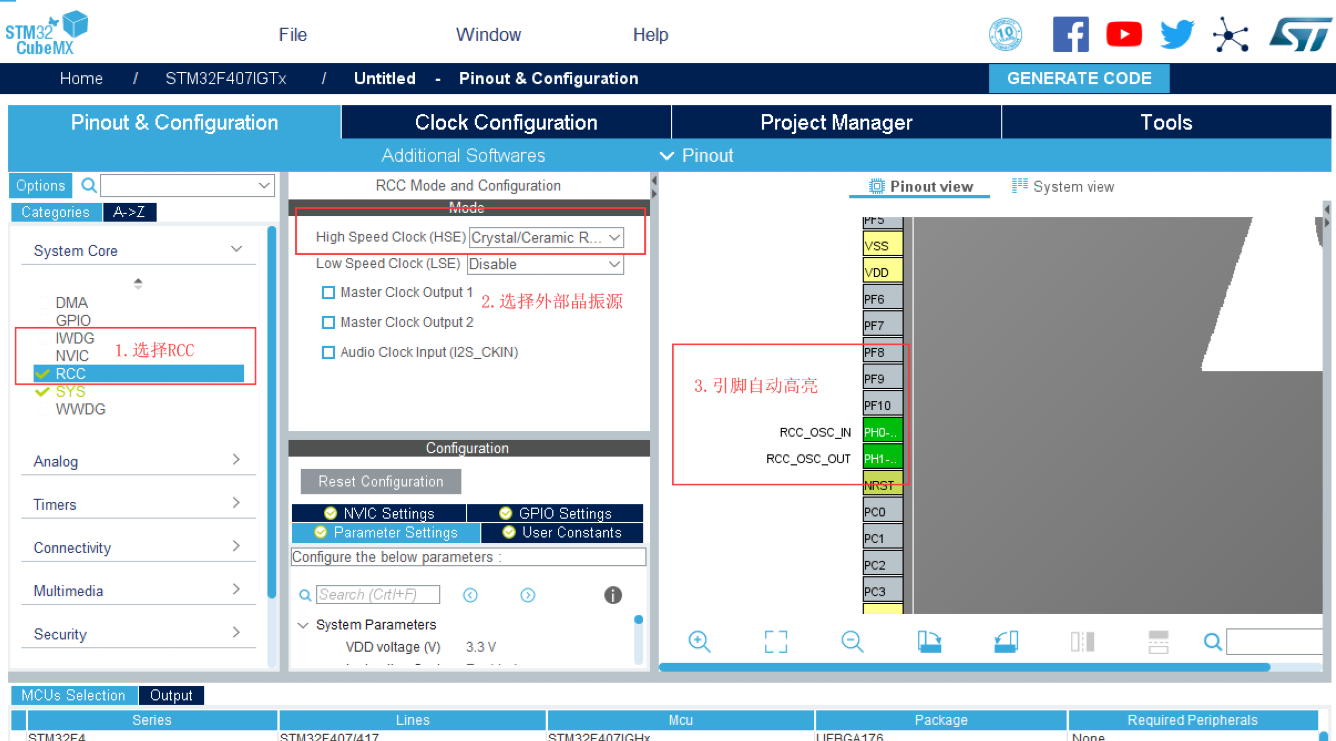The width and height of the screenshot is (1336, 741).
Task: Enable Audio Clock Input (I2S_CKIN)
Action: click(328, 352)
